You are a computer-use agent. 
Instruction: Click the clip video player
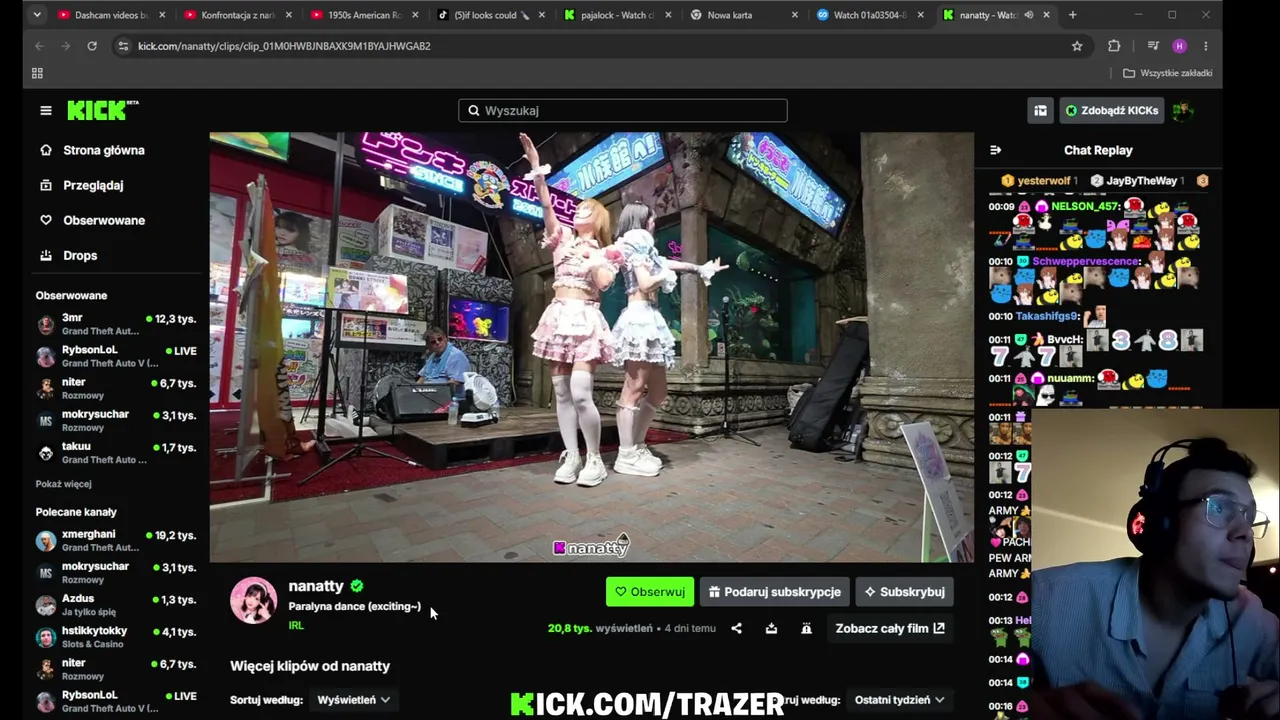point(591,347)
